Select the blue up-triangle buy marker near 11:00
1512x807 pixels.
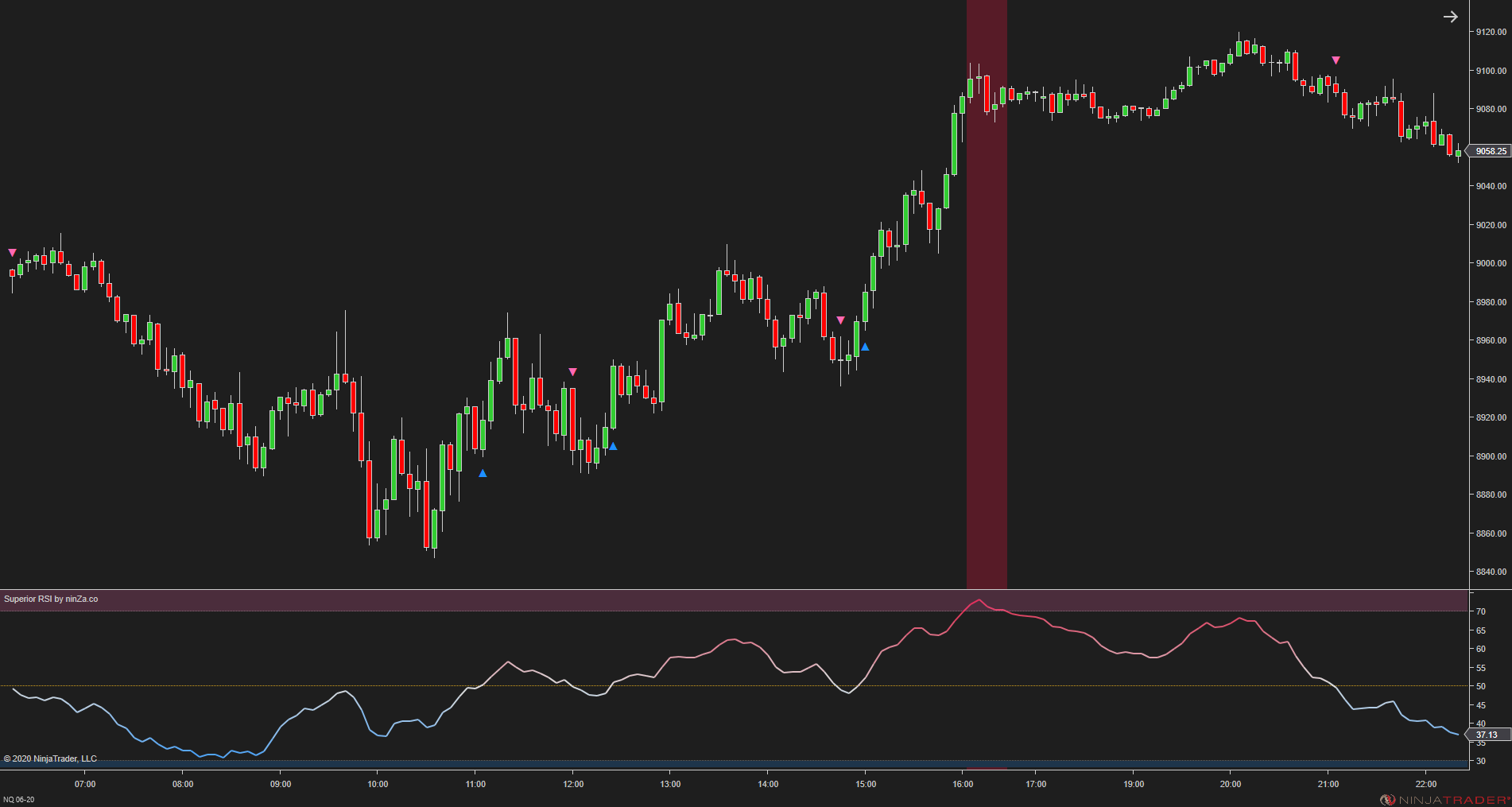482,473
